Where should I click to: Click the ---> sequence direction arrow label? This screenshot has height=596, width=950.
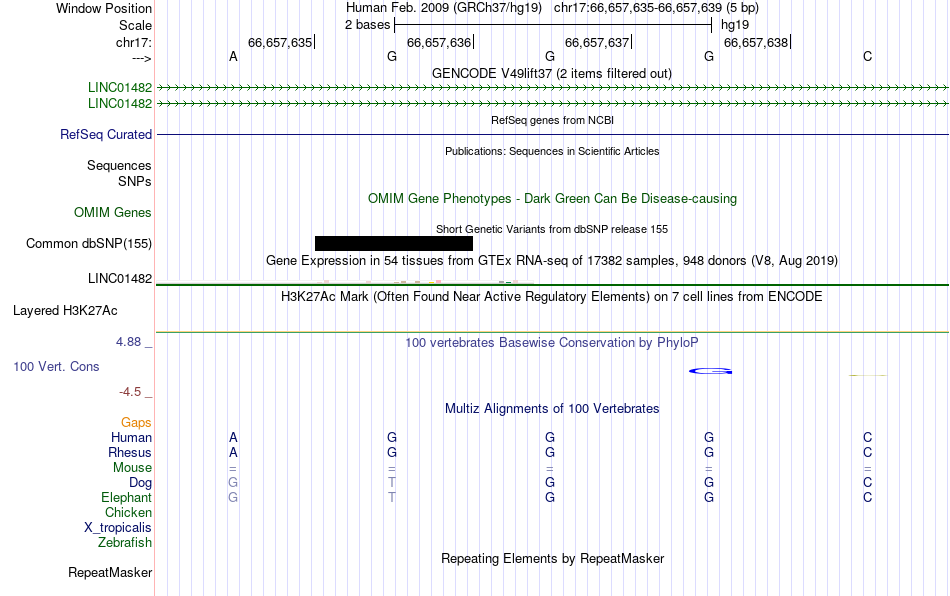click(141, 58)
